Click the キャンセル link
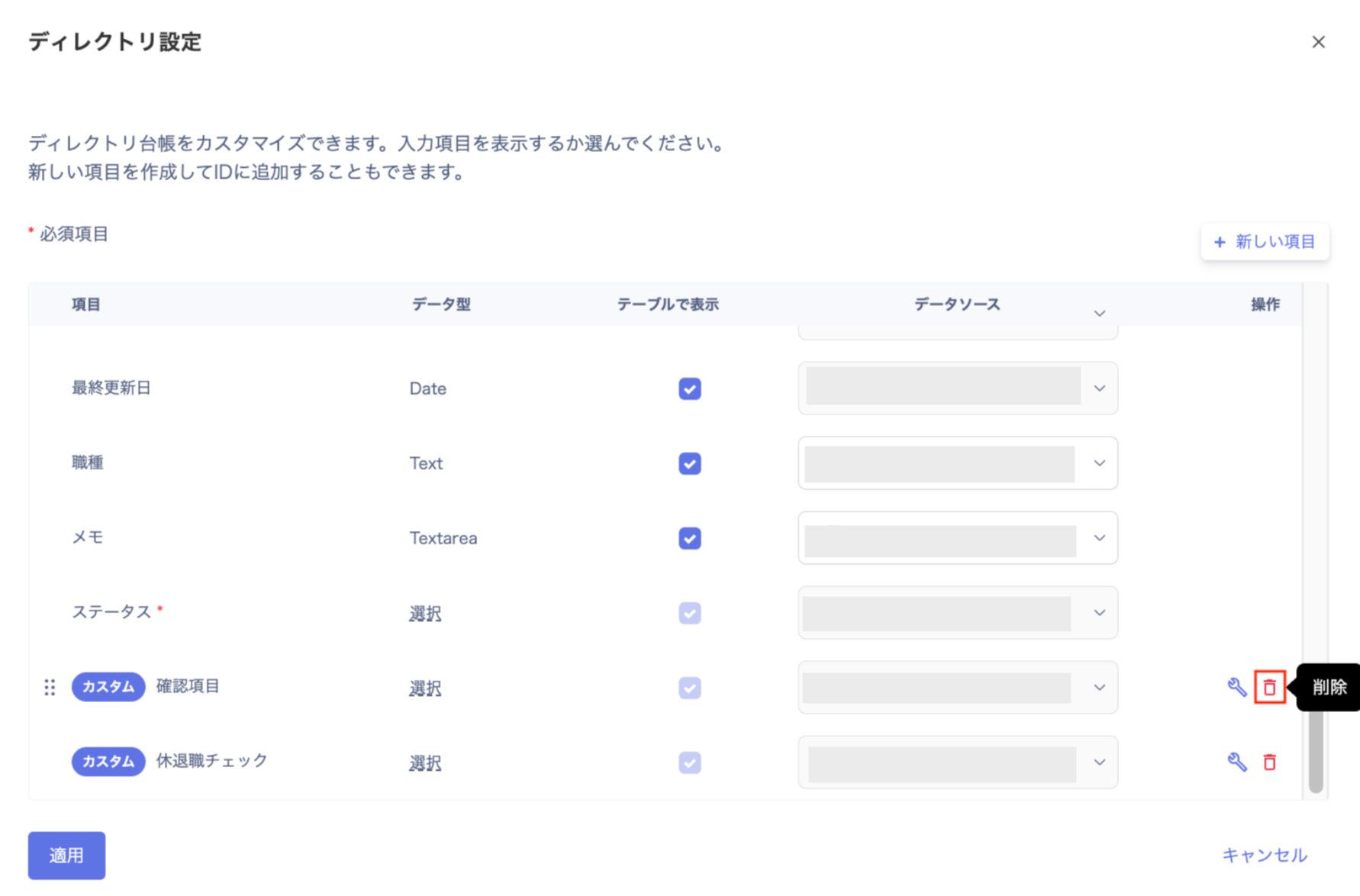1360x896 pixels. 1265,856
